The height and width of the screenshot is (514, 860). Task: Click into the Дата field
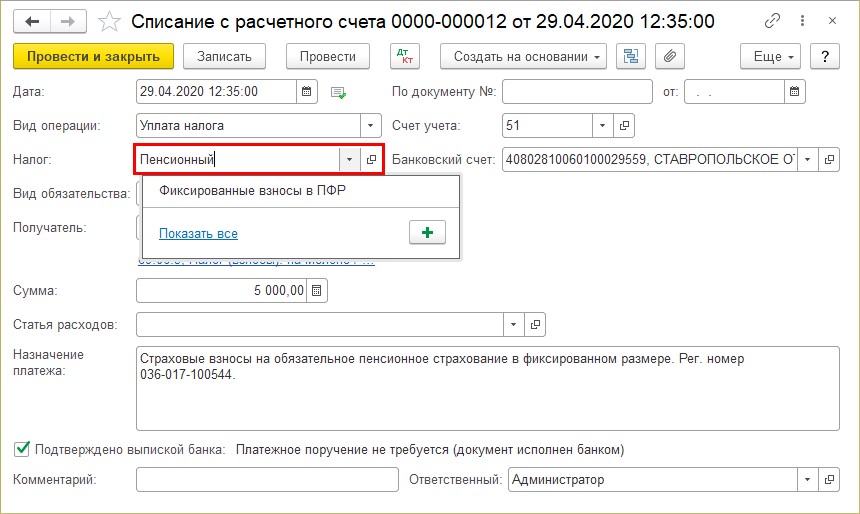click(216, 92)
